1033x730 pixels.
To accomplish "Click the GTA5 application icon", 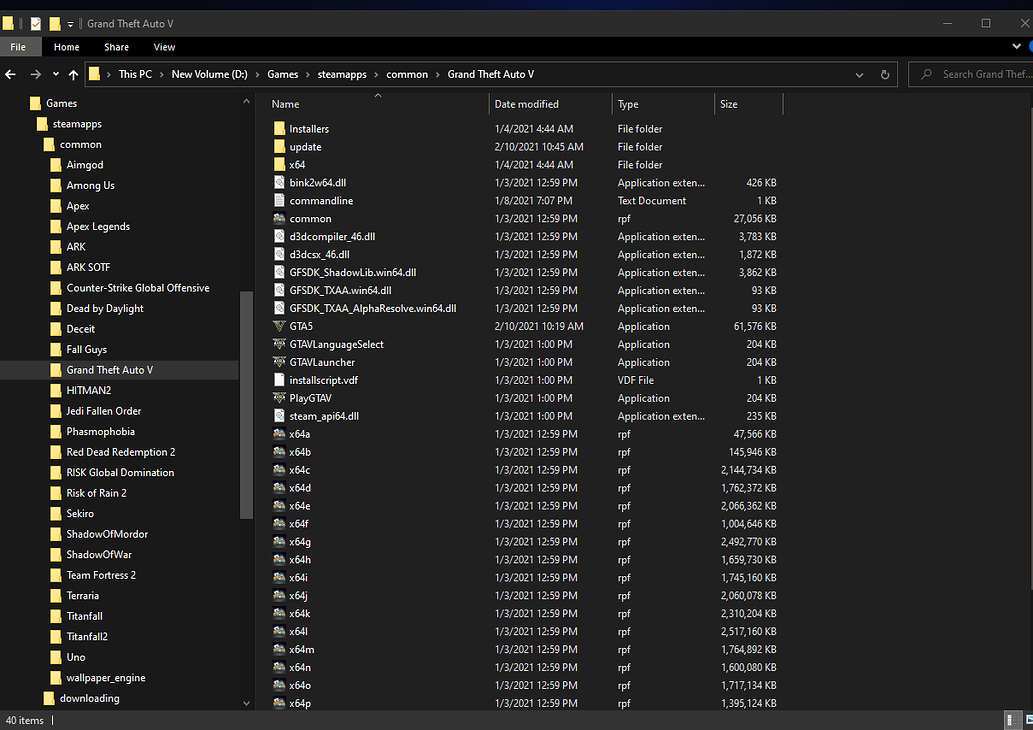I will point(279,326).
